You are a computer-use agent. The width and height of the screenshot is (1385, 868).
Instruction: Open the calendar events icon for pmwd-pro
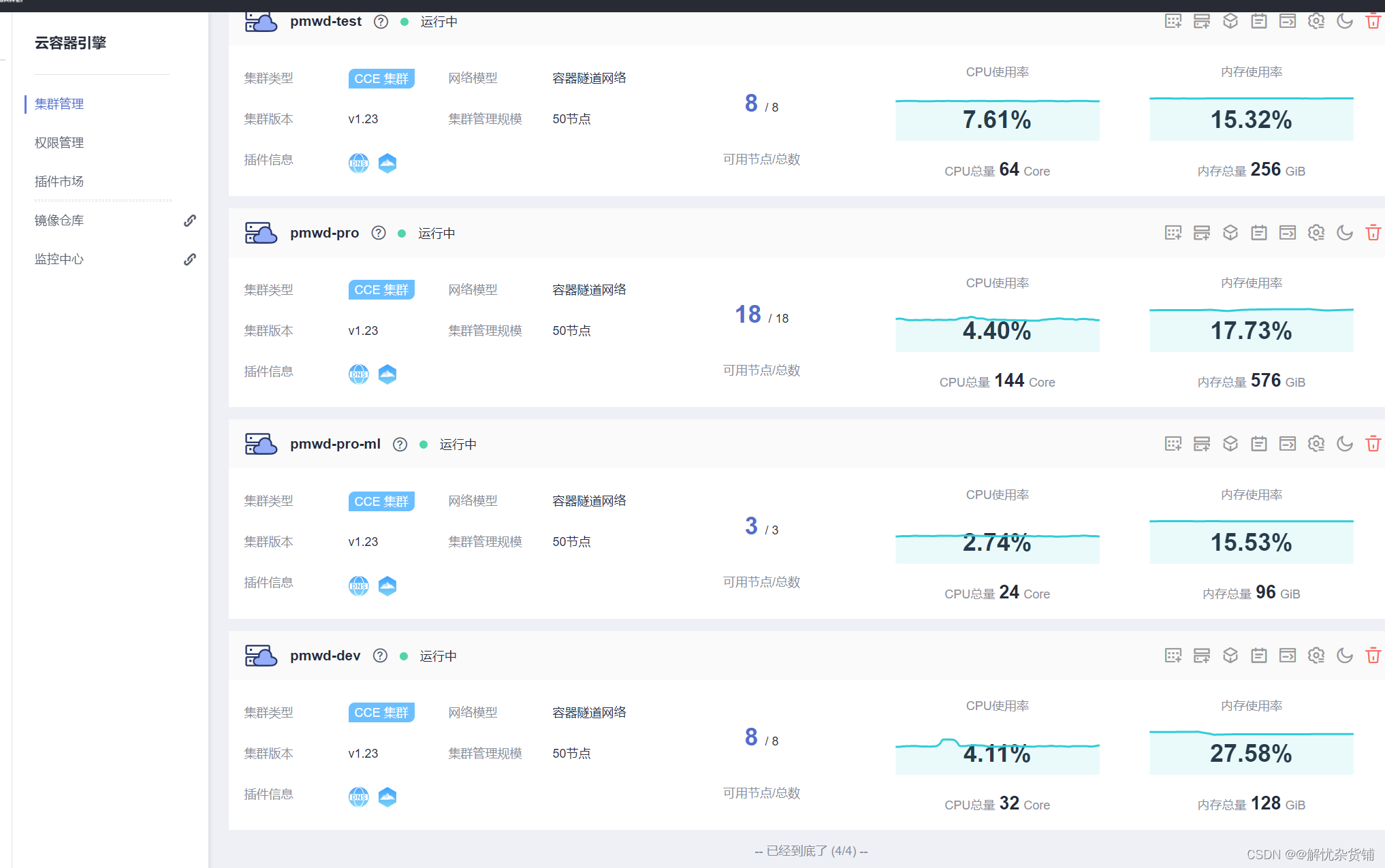click(x=1259, y=233)
